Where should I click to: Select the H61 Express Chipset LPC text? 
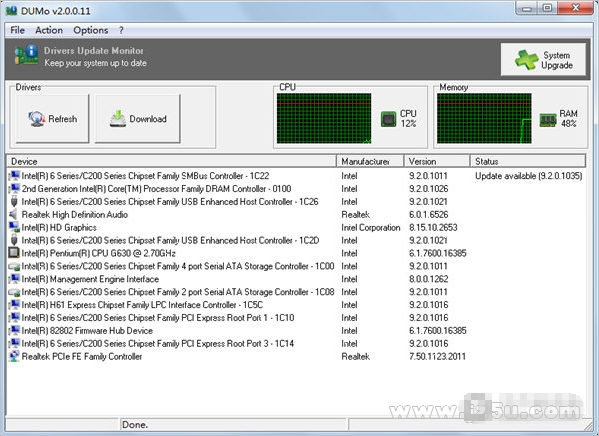coord(142,305)
